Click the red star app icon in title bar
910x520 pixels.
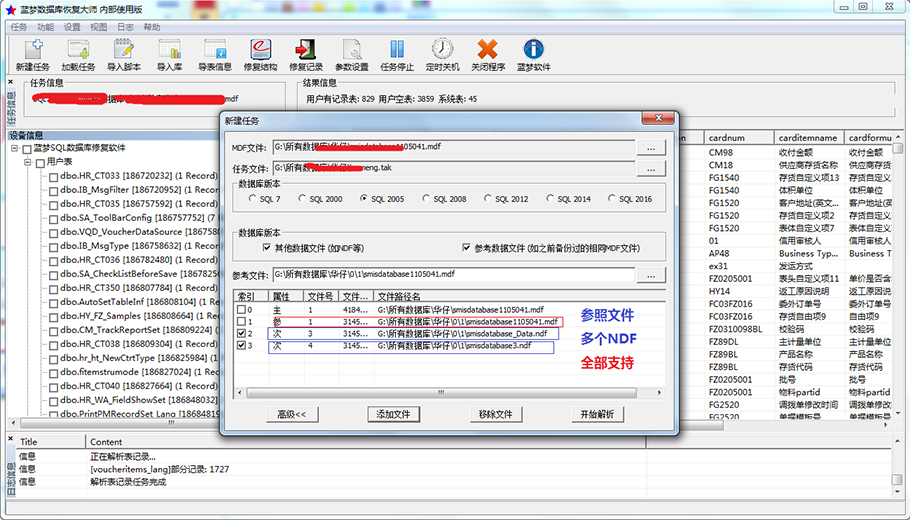tap(10, 10)
